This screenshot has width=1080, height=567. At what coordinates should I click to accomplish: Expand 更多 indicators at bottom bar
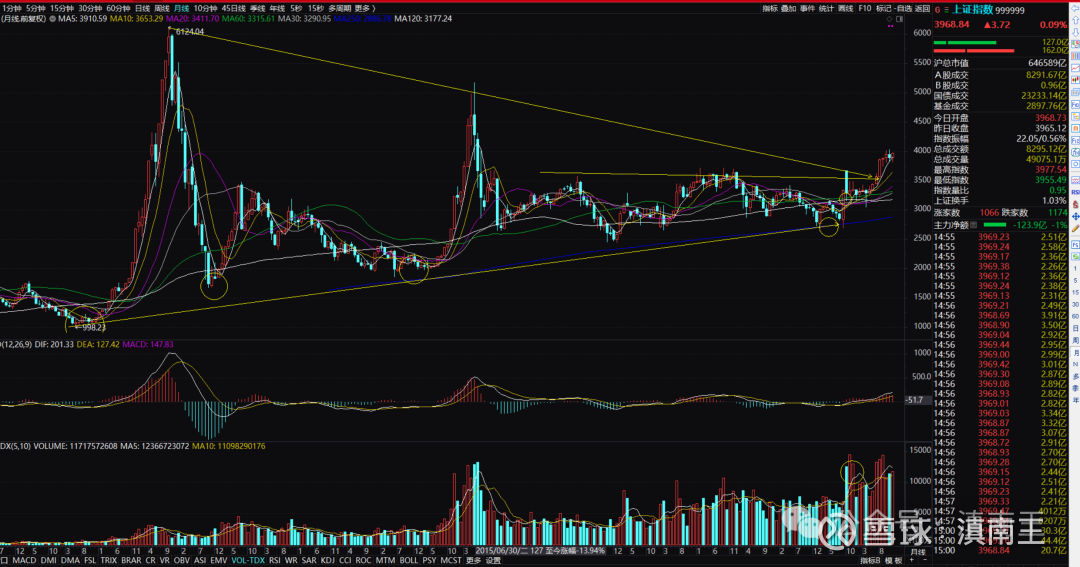pyautogui.click(x=473, y=560)
